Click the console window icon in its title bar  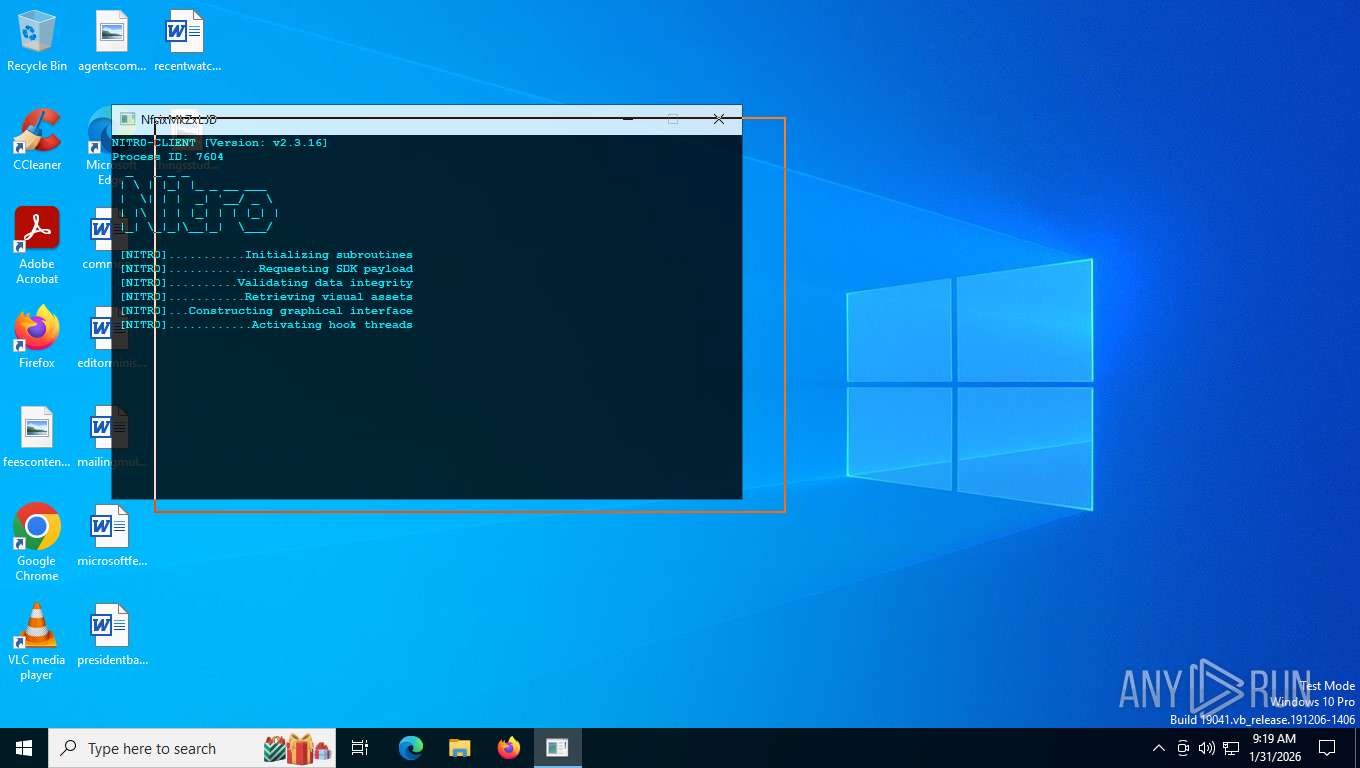[x=127, y=119]
